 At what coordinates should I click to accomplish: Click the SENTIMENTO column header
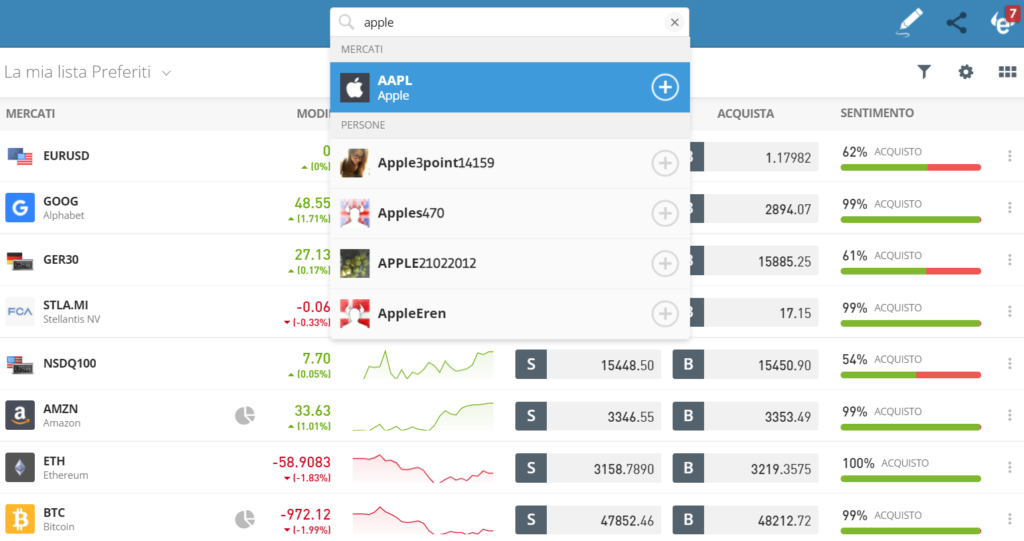click(876, 113)
